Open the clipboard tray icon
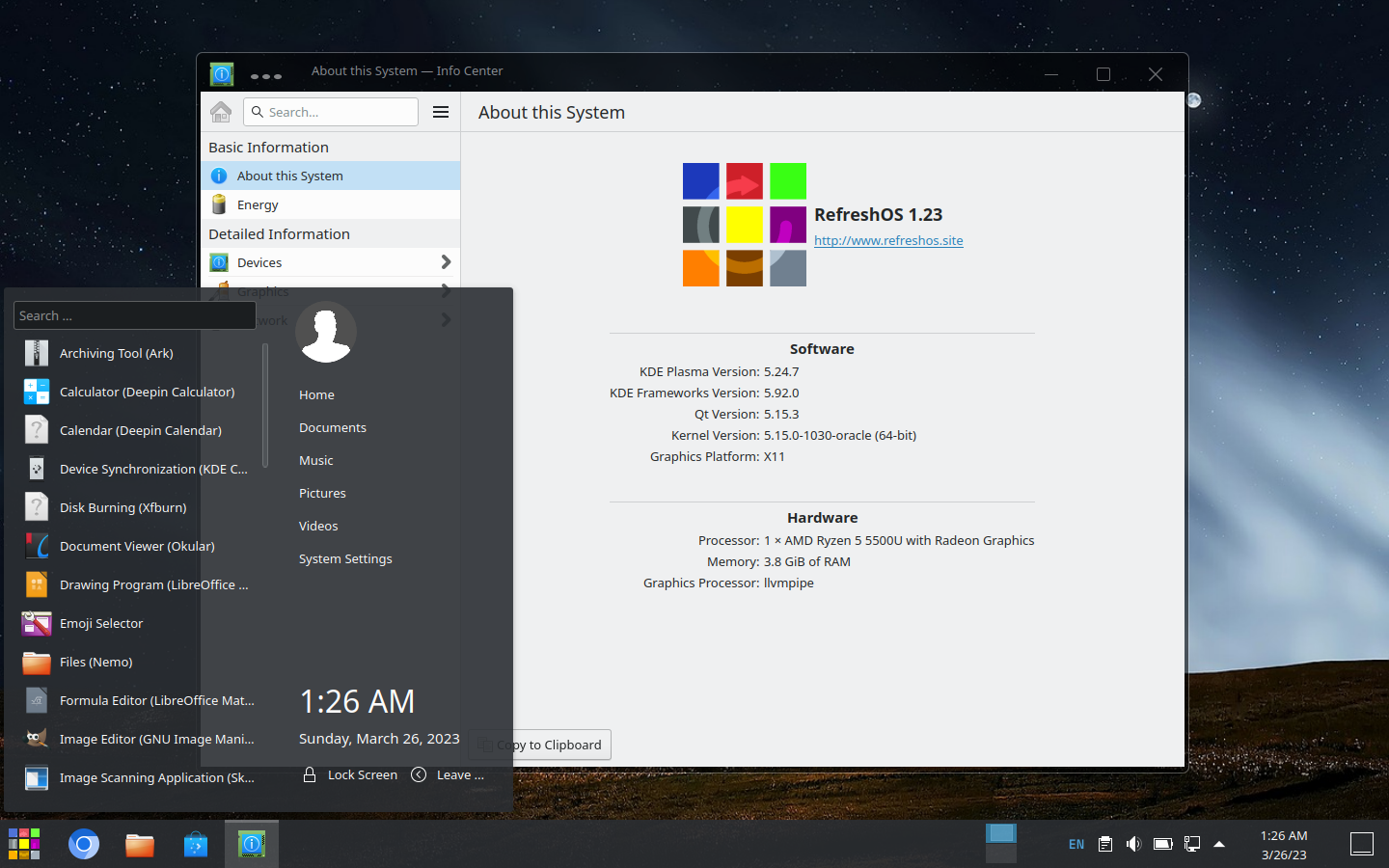This screenshot has height=868, width=1389. click(x=1105, y=844)
